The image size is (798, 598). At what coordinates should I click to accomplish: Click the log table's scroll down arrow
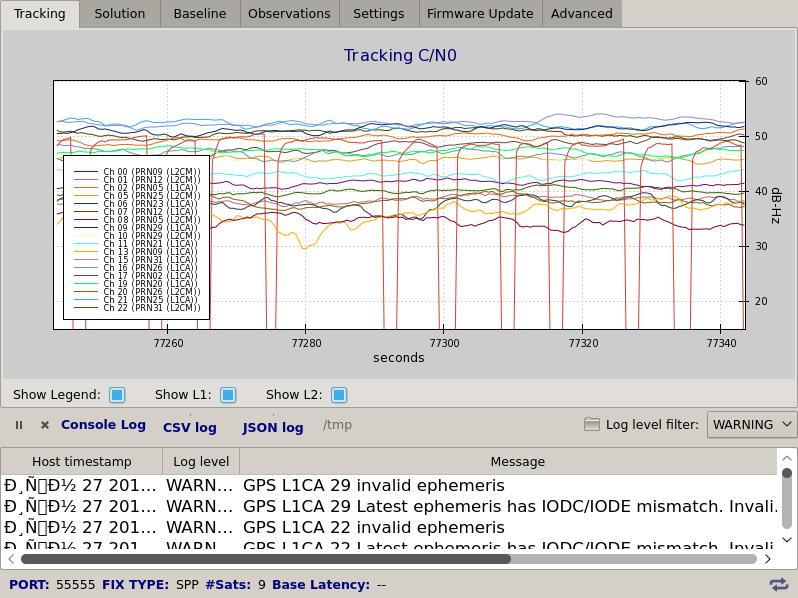[x=786, y=540]
